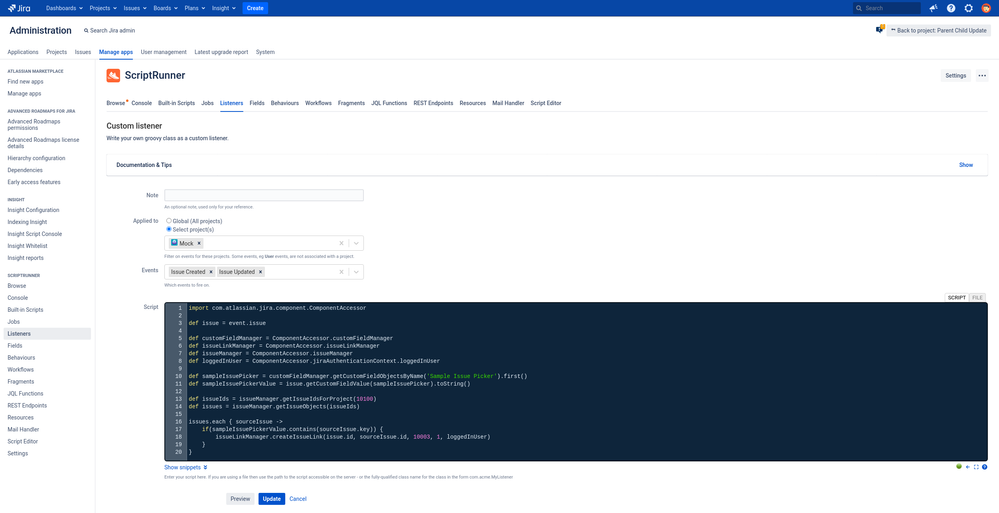Viewport: 999px width, 513px height.
Task: Click the ScriptRunner orange logo icon
Action: coord(113,75)
